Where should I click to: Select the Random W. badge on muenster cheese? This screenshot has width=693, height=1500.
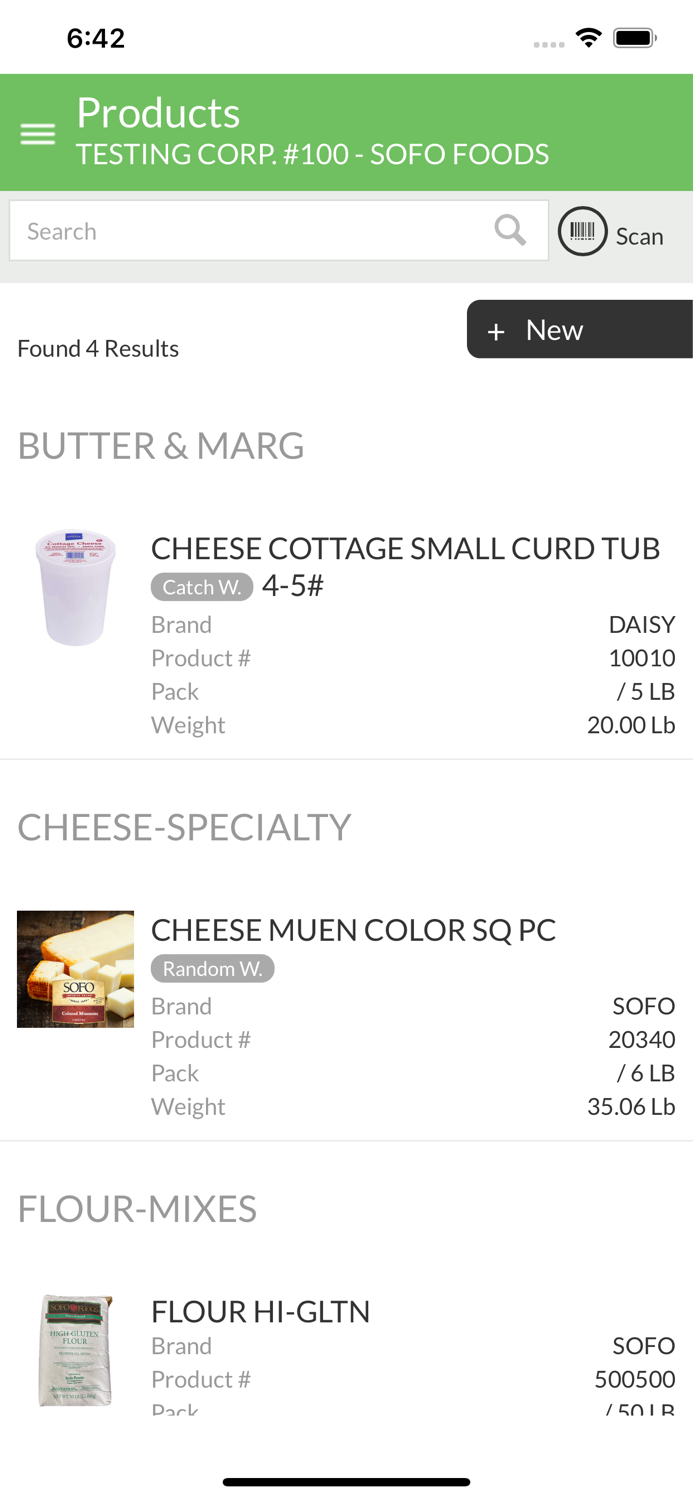pos(213,968)
